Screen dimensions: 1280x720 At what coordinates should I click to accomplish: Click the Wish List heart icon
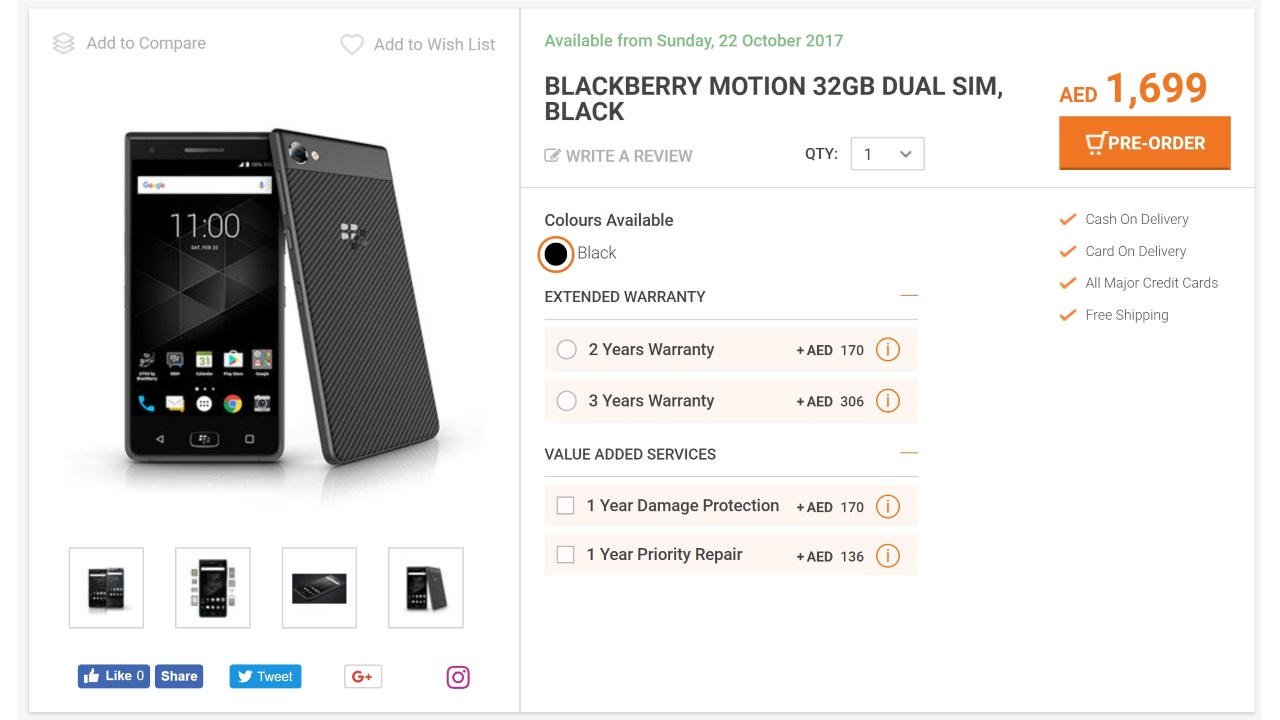click(352, 45)
